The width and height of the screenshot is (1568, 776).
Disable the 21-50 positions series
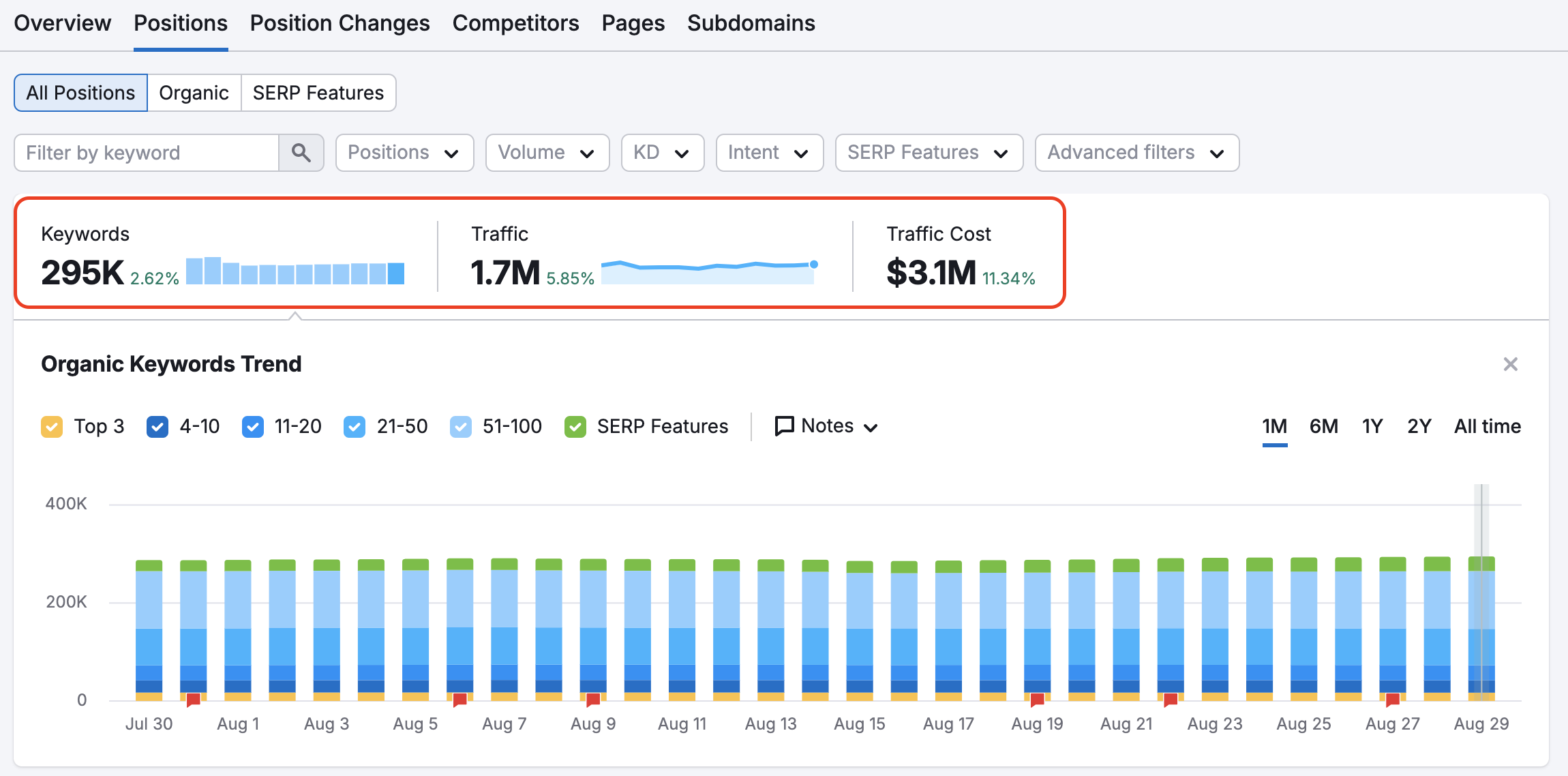[x=355, y=427]
